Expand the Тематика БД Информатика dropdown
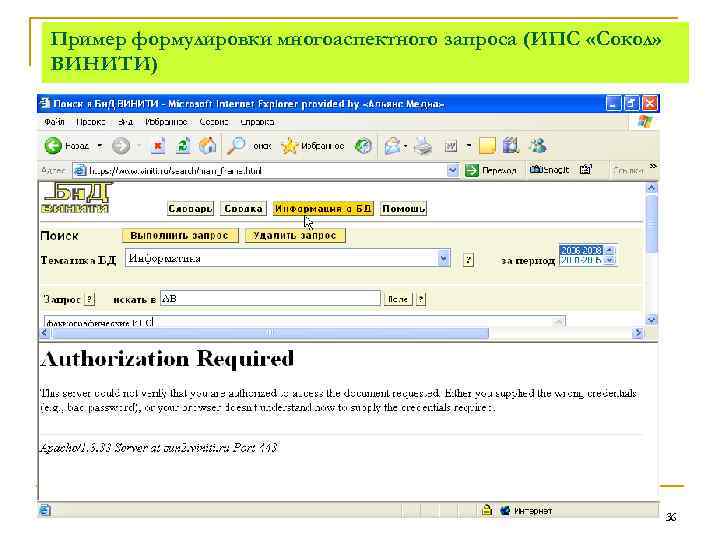Image resolution: width=720 pixels, height=540 pixels. 443,259
